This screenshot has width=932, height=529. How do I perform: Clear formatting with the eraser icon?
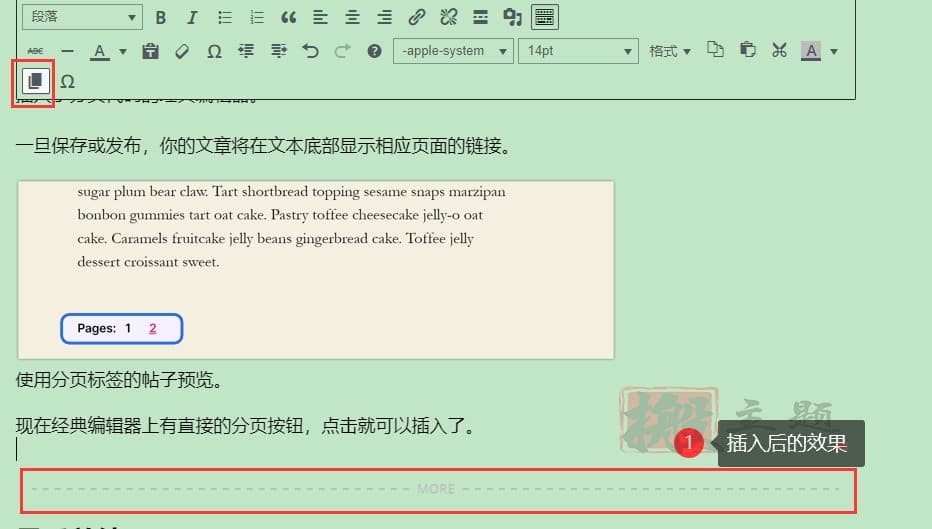coord(182,51)
